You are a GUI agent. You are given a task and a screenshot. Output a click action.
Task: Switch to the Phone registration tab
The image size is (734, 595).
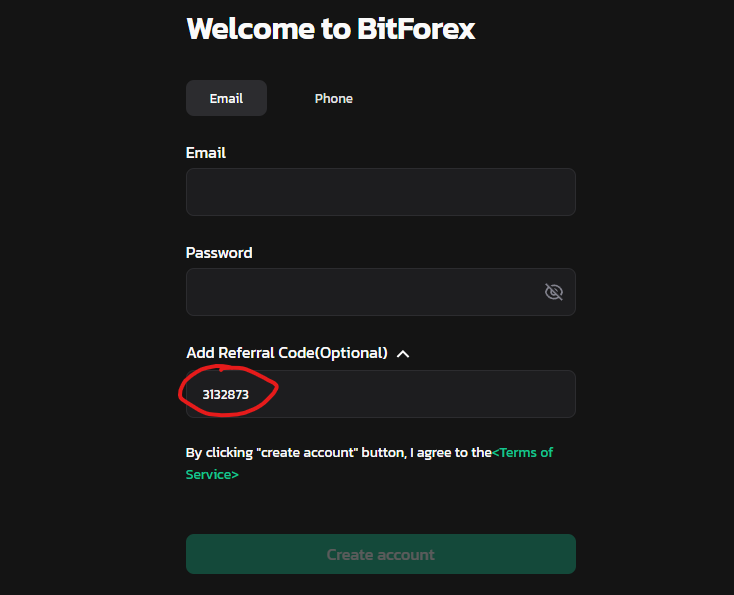[333, 98]
